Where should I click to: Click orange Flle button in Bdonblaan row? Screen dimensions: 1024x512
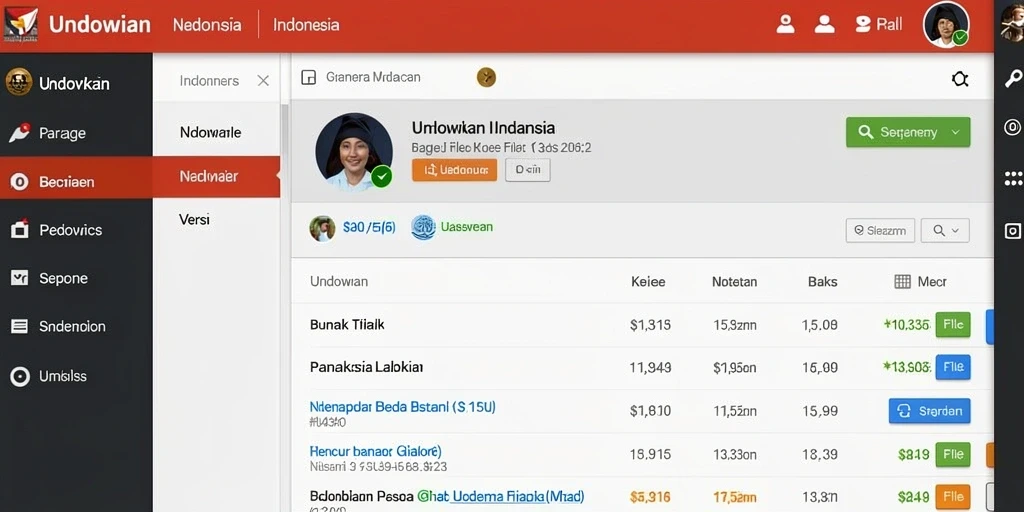point(953,497)
